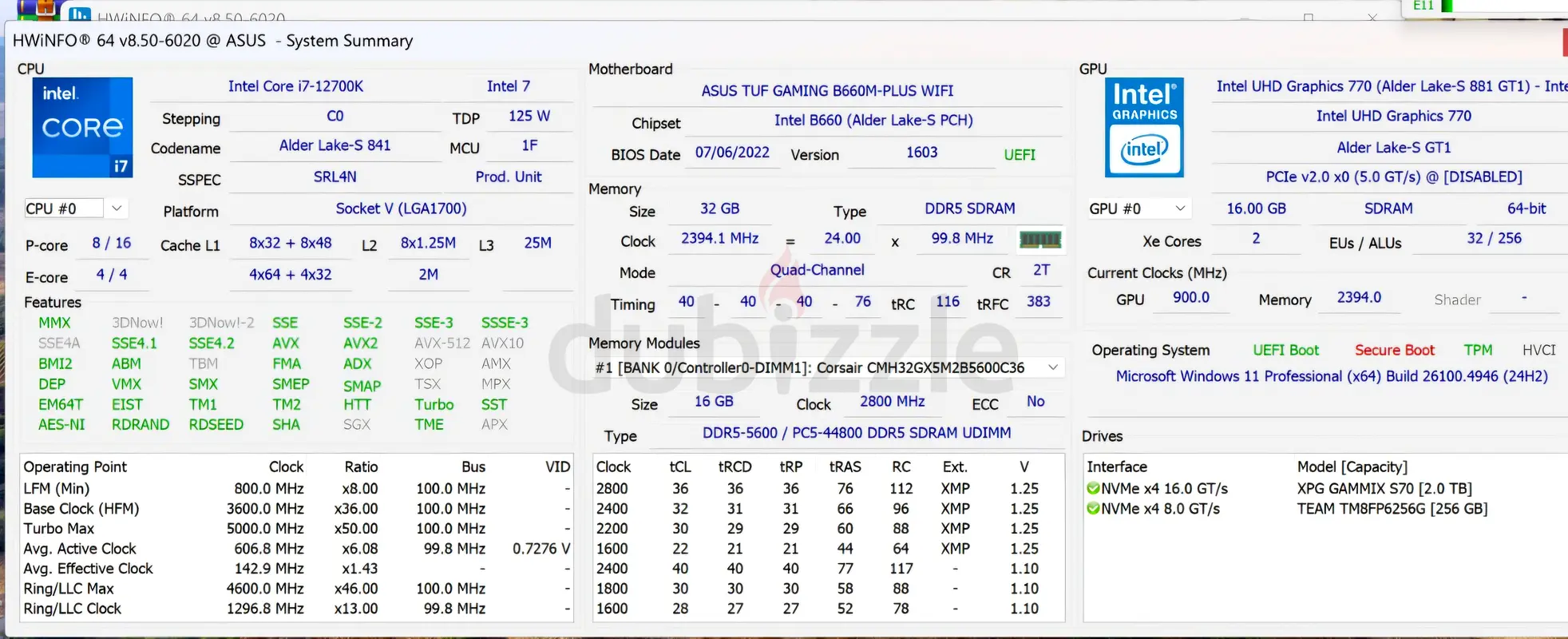Image resolution: width=1568 pixels, height=639 pixels.
Task: Click the ASUS TUF GAMING B660M-PLUS WIFI motherboard name
Action: coord(827,91)
